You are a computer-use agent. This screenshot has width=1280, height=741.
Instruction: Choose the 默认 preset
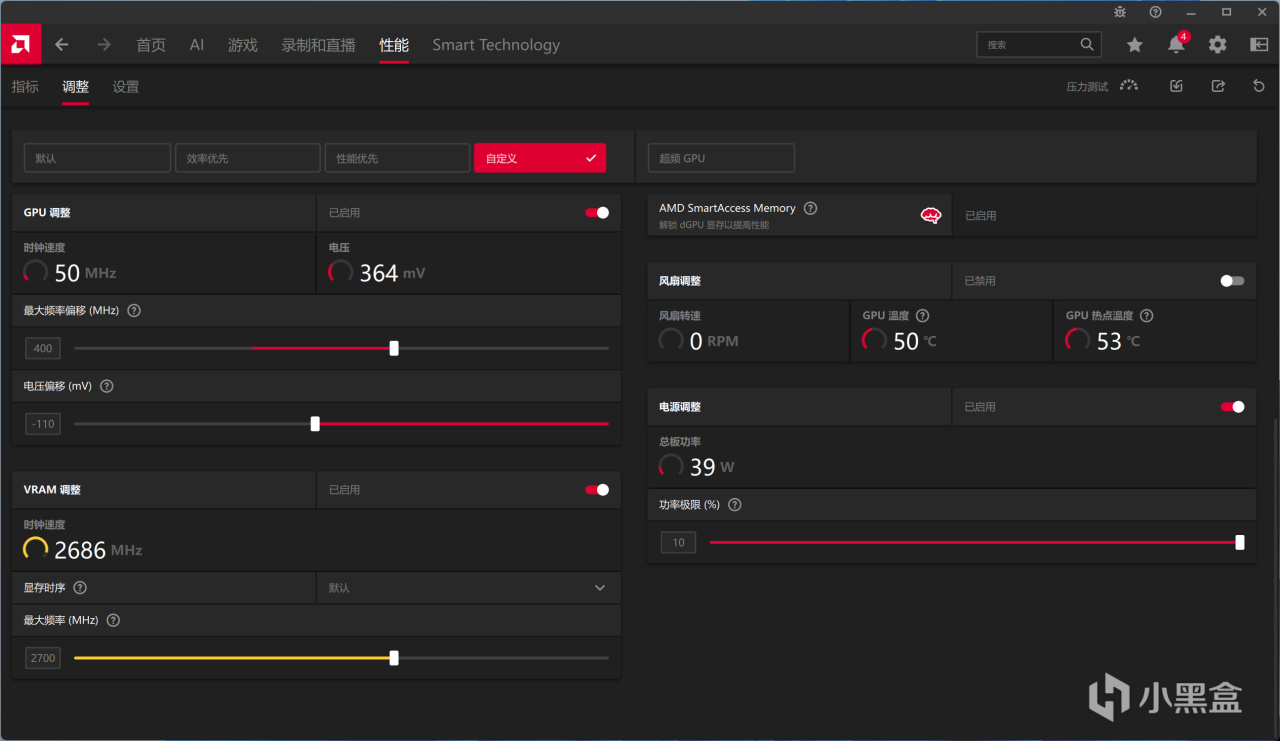point(97,158)
